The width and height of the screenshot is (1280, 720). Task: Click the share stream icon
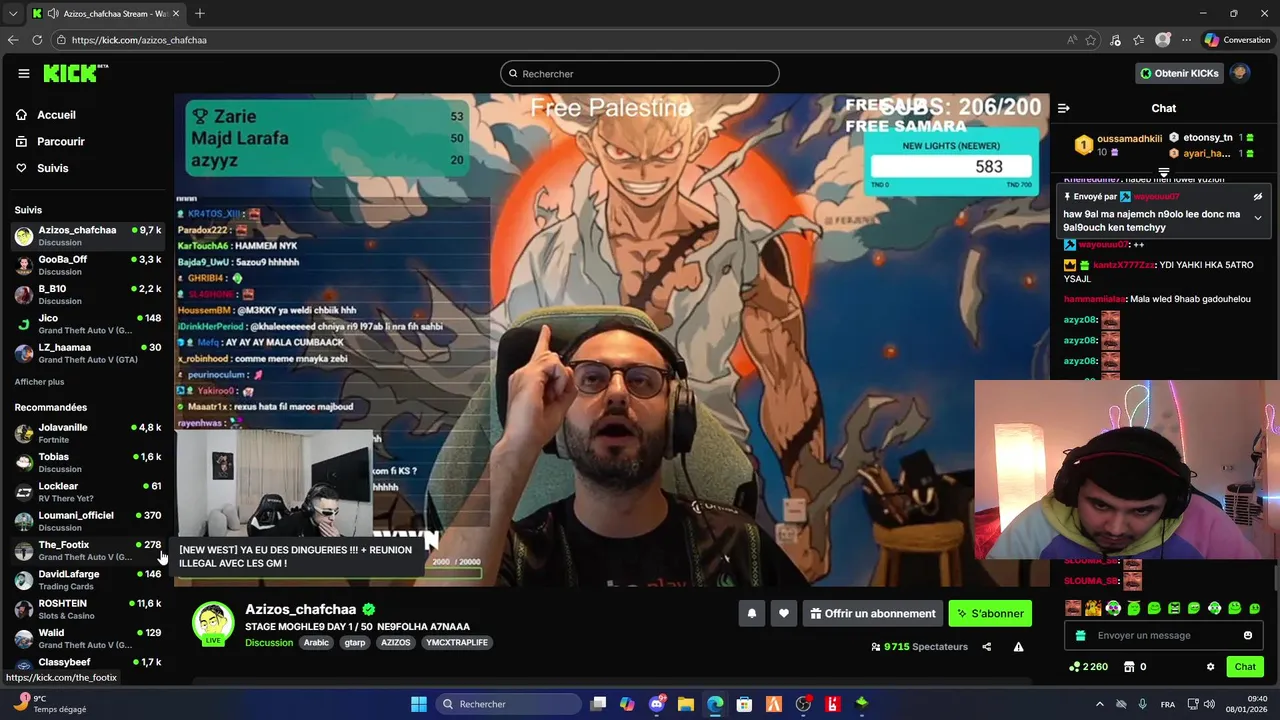987,647
